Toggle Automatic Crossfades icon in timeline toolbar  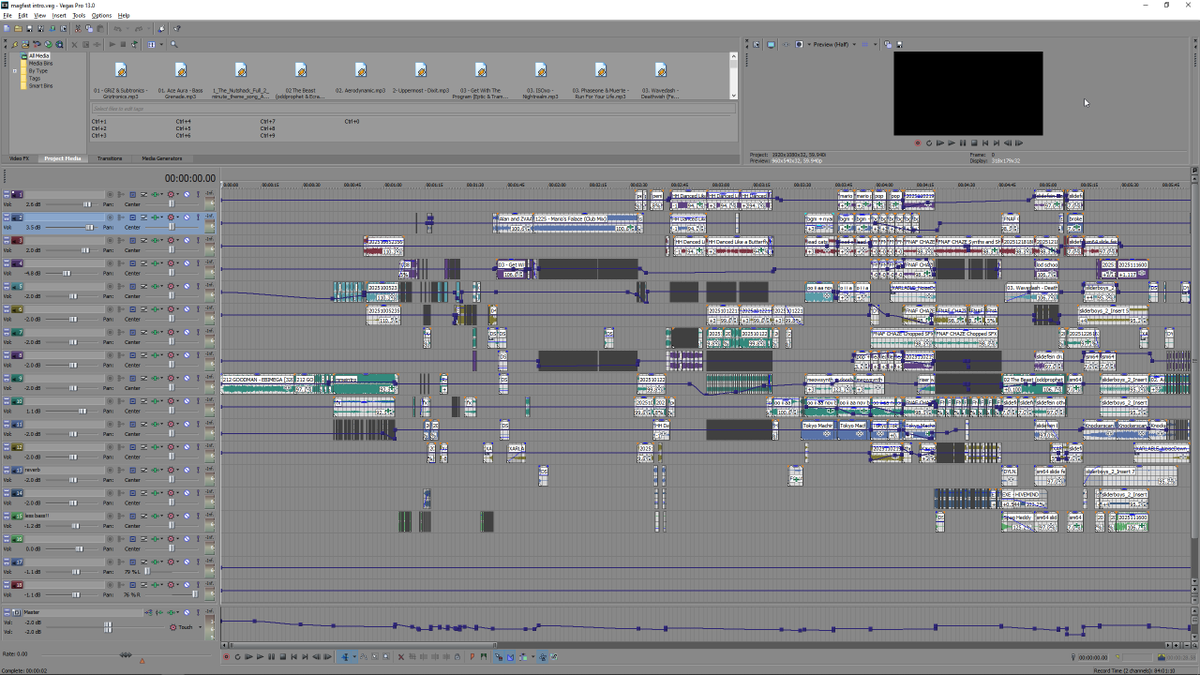tap(510, 657)
